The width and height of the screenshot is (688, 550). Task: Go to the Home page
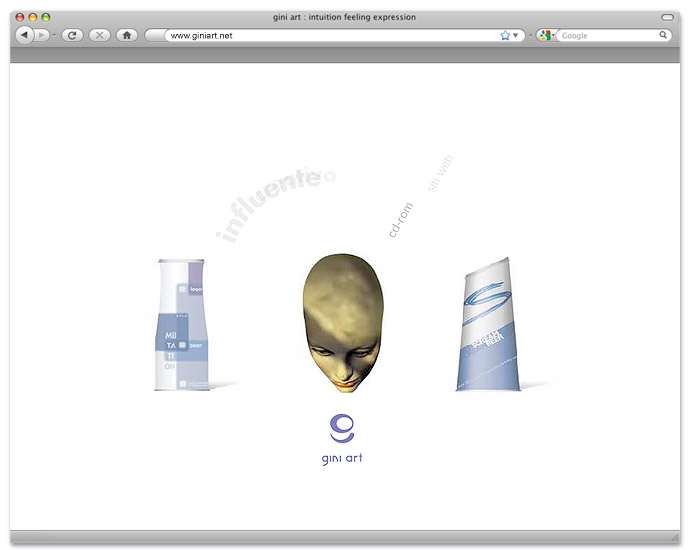point(126,35)
